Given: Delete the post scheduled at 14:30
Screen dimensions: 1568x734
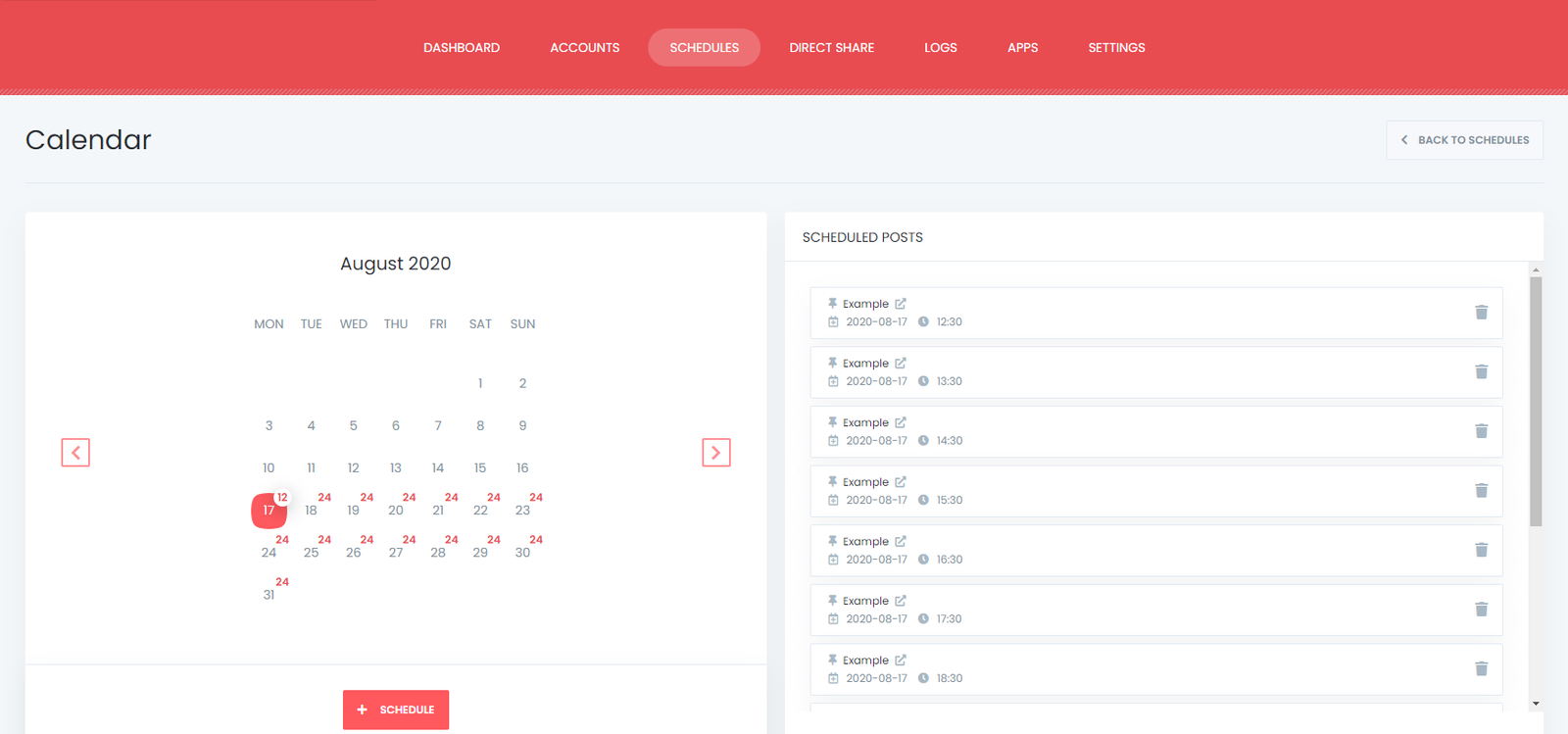Looking at the screenshot, I should coord(1481,431).
